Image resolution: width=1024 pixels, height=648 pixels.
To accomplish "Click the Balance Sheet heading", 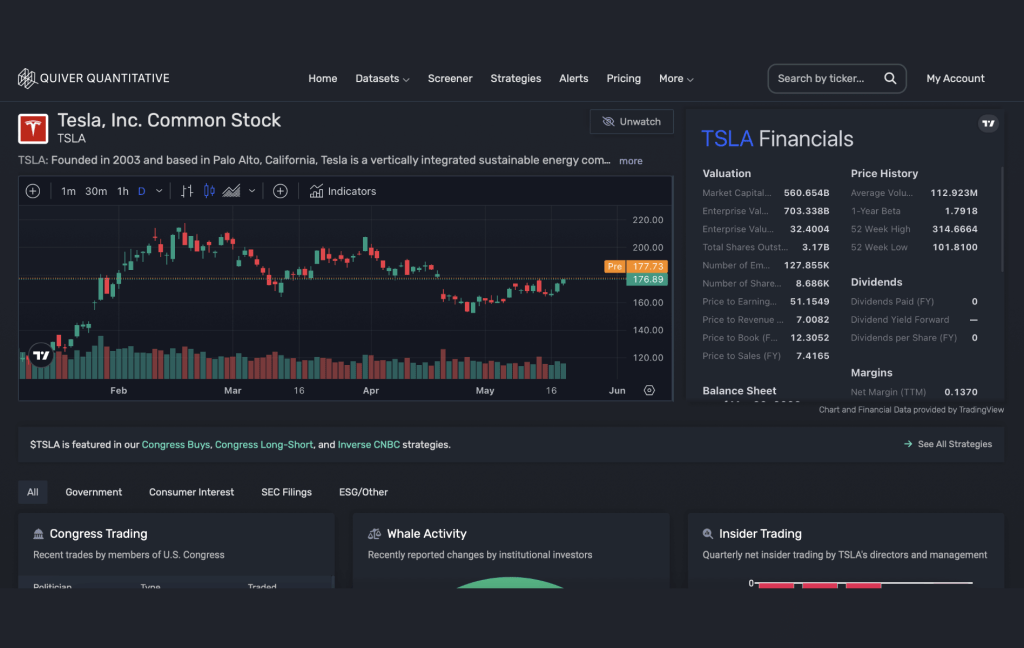I will point(739,391).
